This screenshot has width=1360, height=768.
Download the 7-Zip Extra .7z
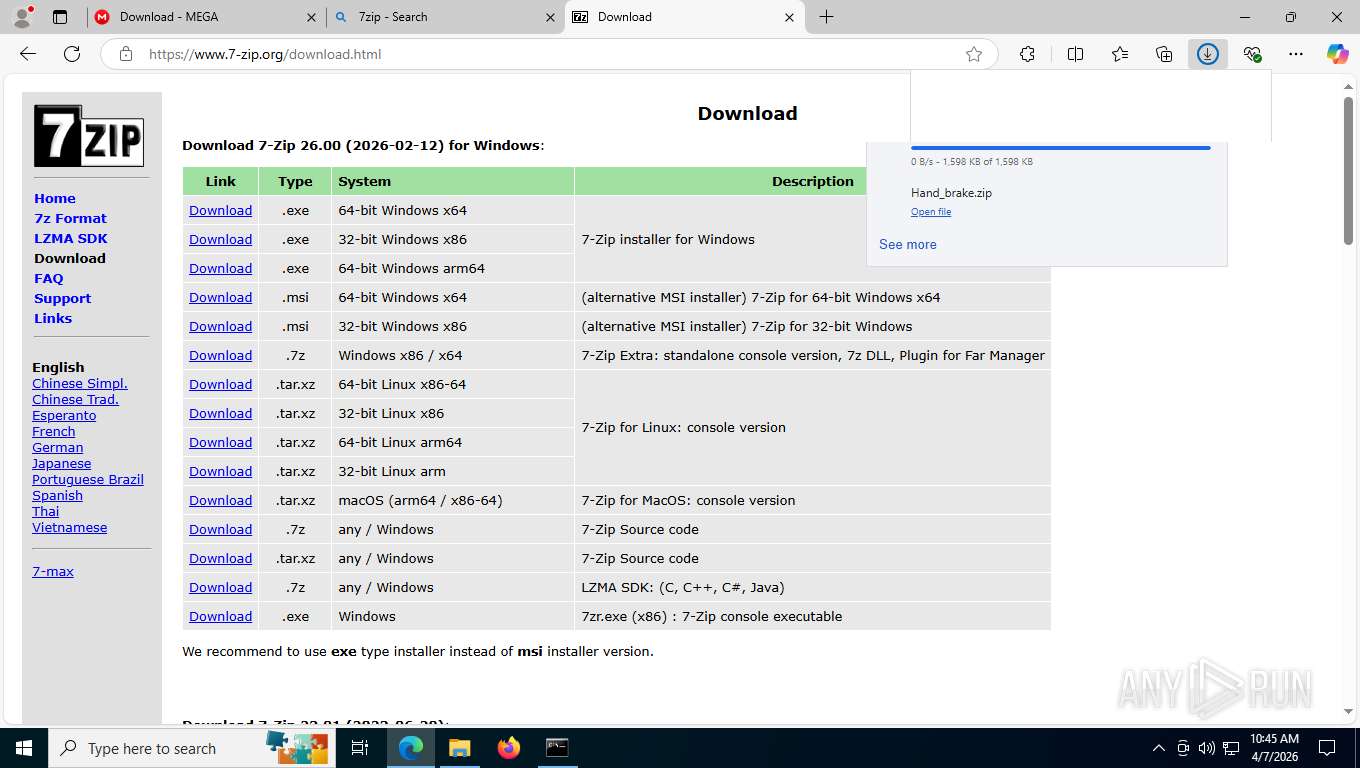coord(220,355)
